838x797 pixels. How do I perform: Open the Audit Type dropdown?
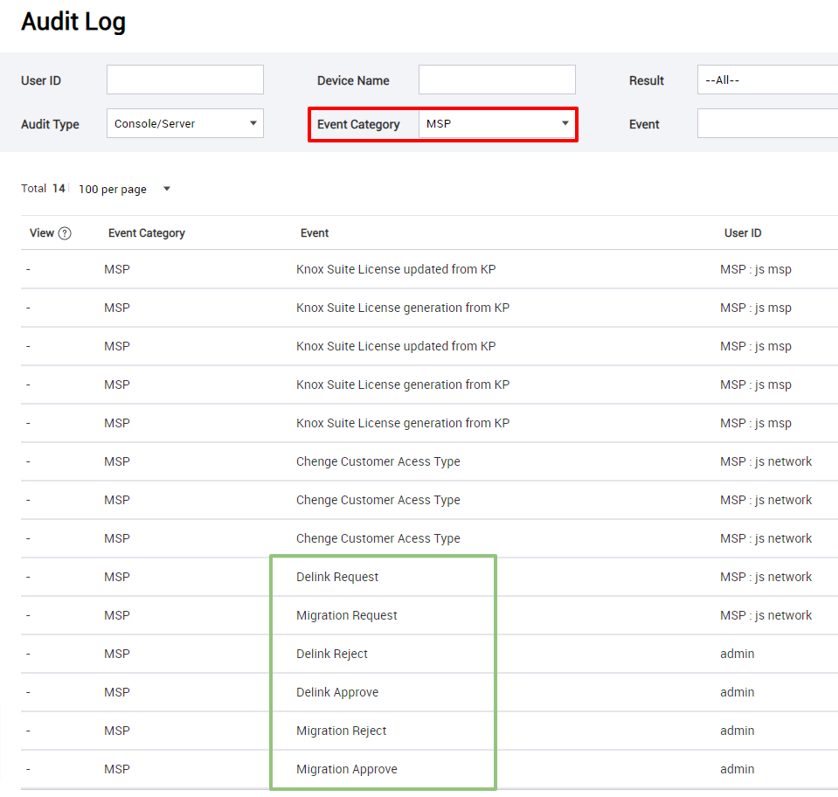[x=184, y=123]
